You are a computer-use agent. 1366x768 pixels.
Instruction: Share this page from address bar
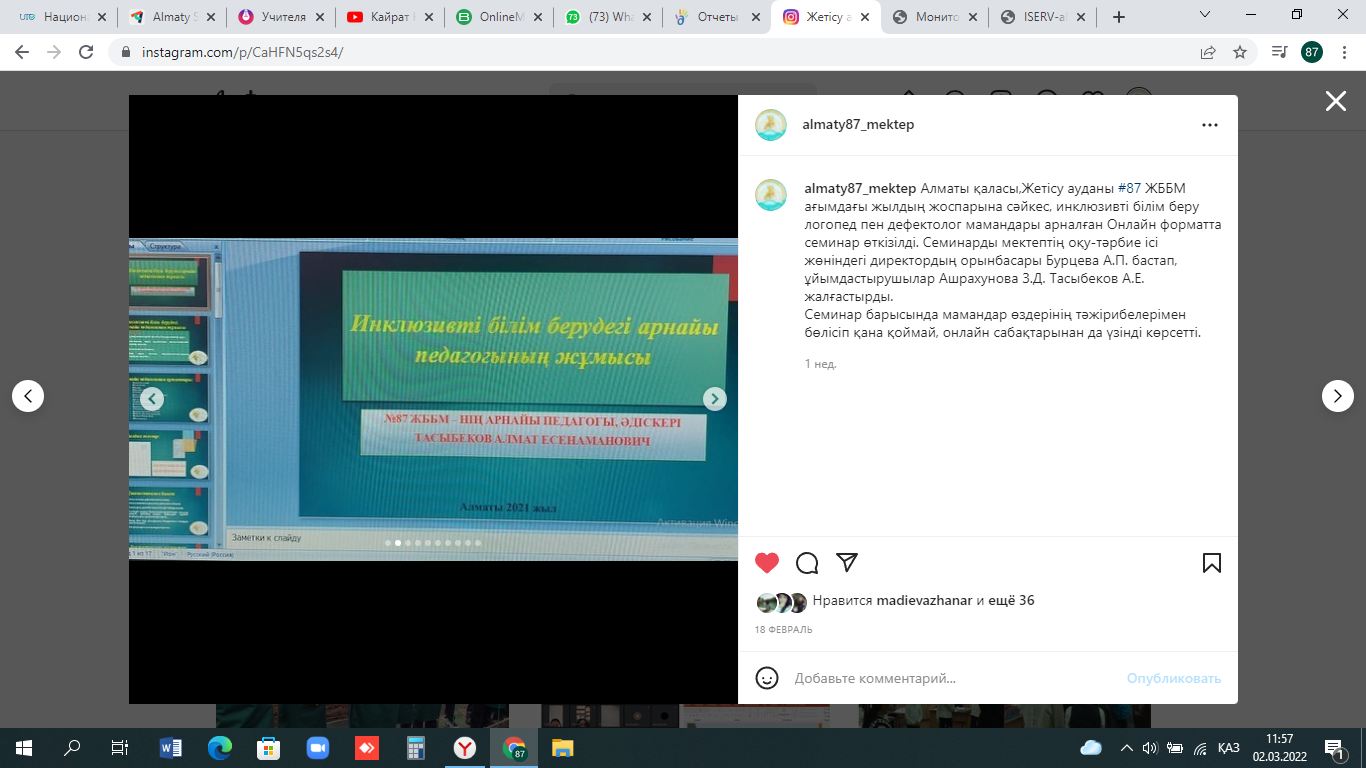[1208, 52]
